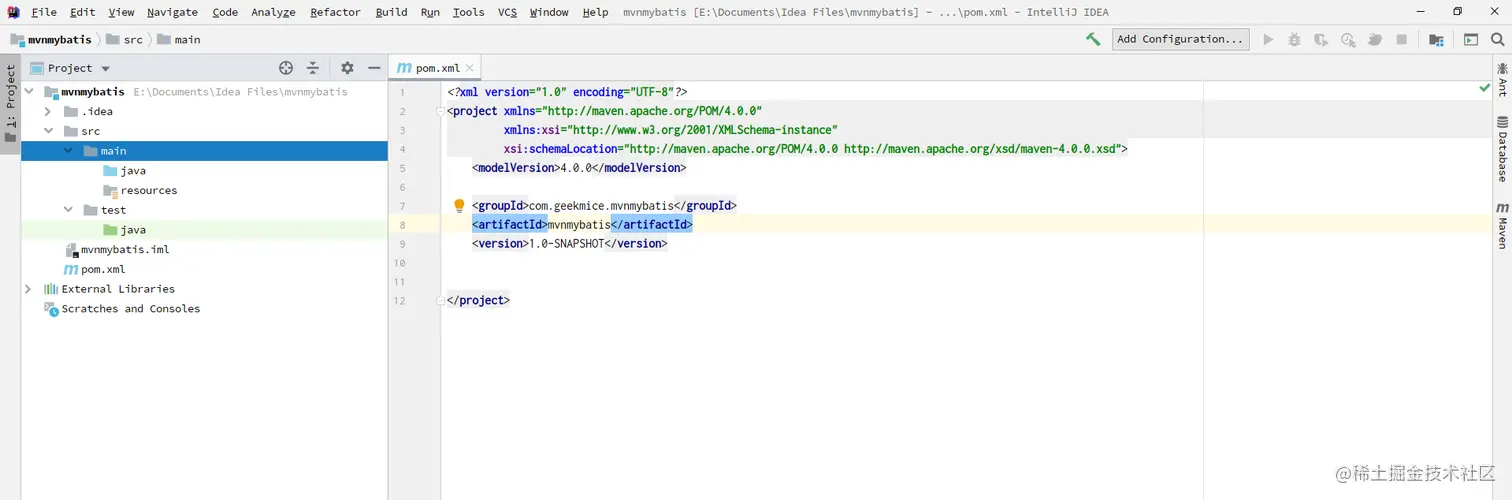The width and height of the screenshot is (1512, 500).
Task: Open the Maven tool window
Action: (1502, 225)
